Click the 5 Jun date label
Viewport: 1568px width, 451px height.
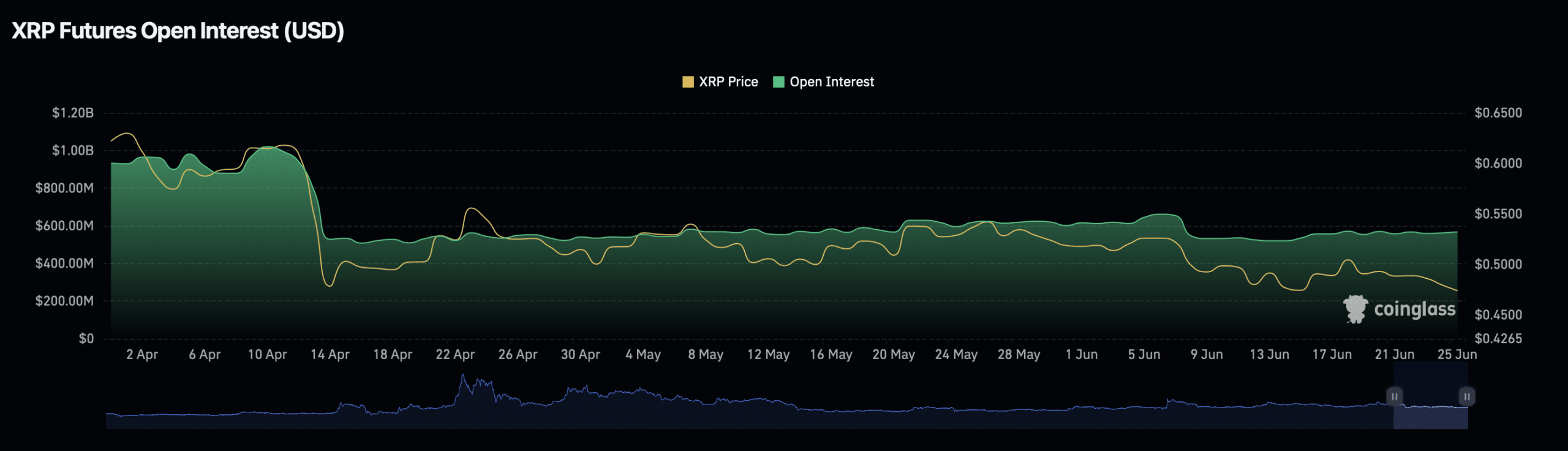coord(1144,354)
